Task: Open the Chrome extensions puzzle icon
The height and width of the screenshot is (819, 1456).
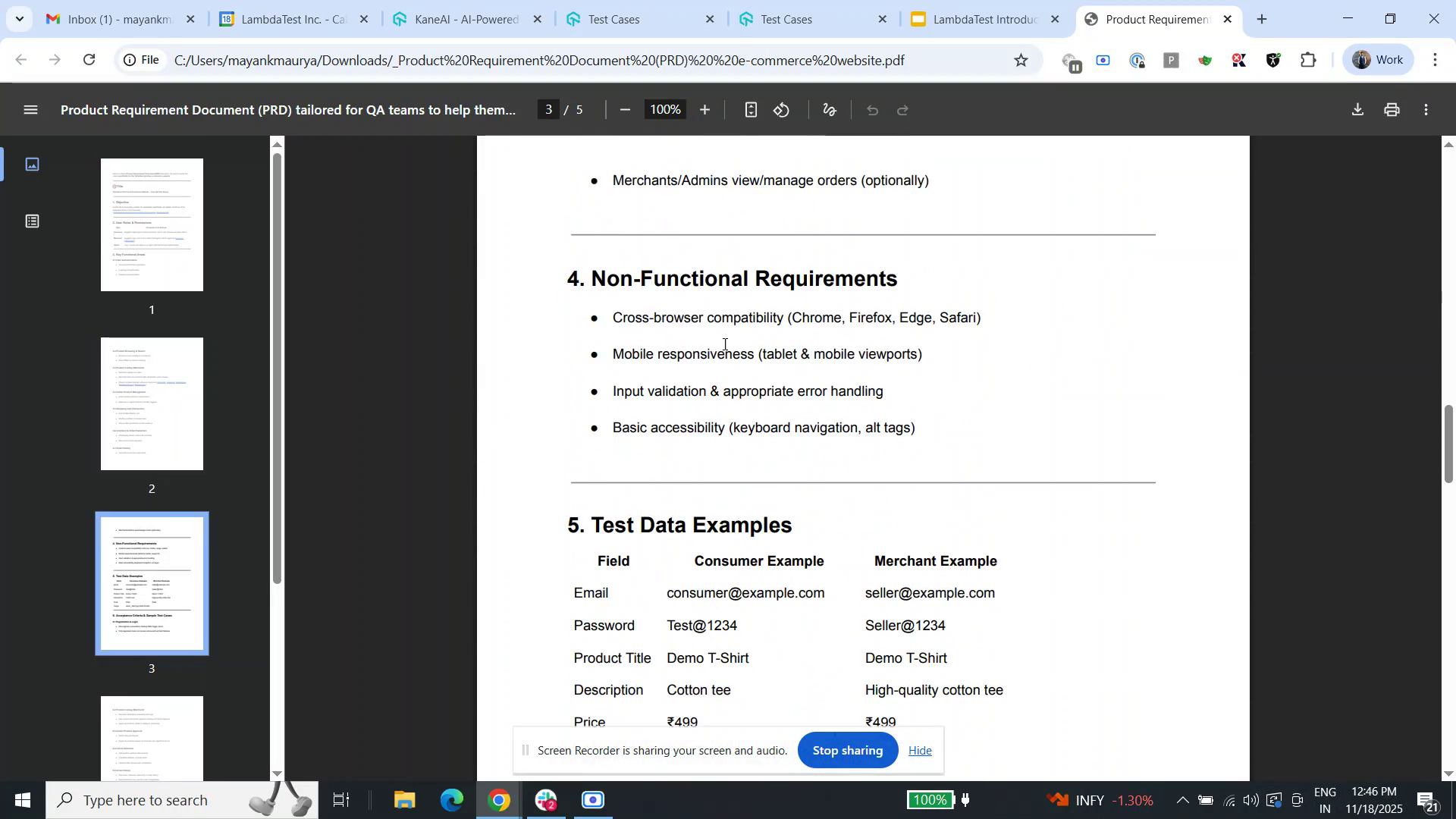Action: pyautogui.click(x=1309, y=60)
